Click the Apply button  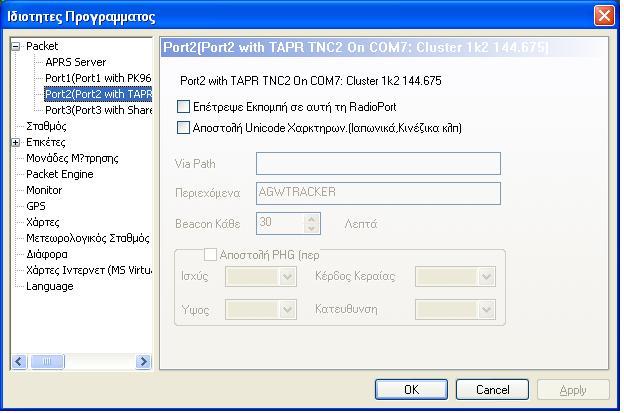(x=573, y=390)
